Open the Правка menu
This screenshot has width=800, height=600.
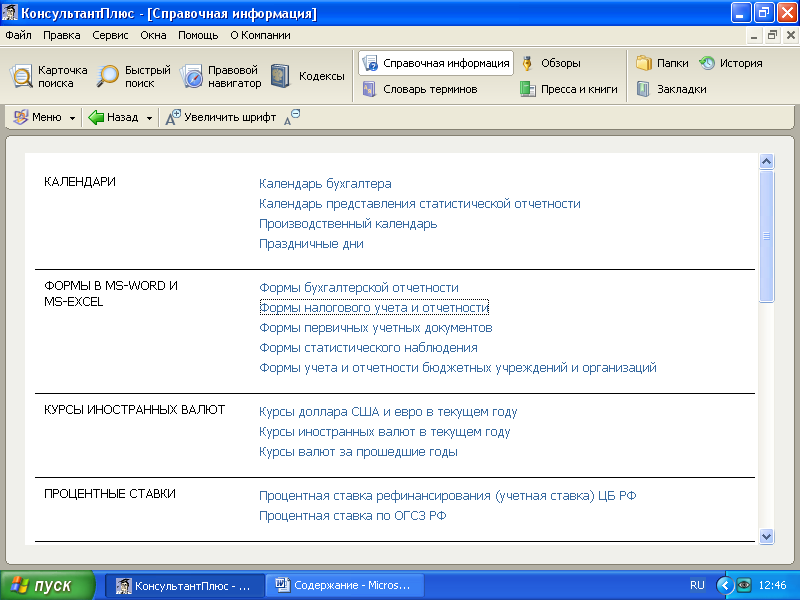[x=61, y=35]
